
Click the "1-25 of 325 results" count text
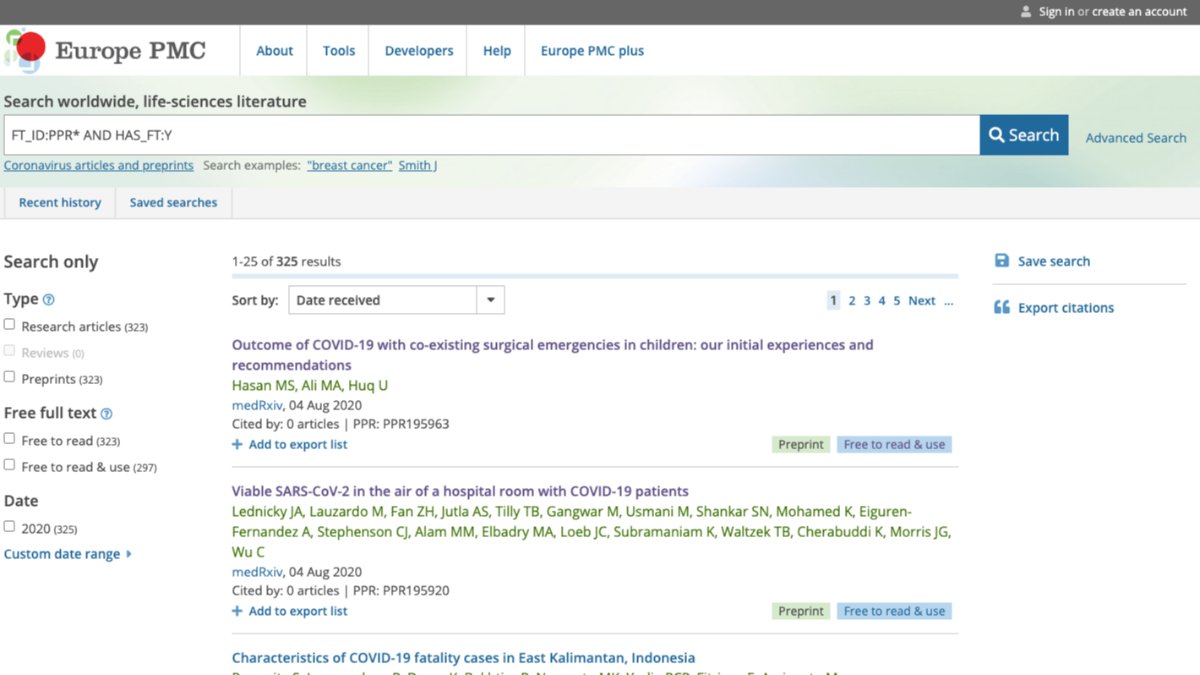pyautogui.click(x=286, y=262)
